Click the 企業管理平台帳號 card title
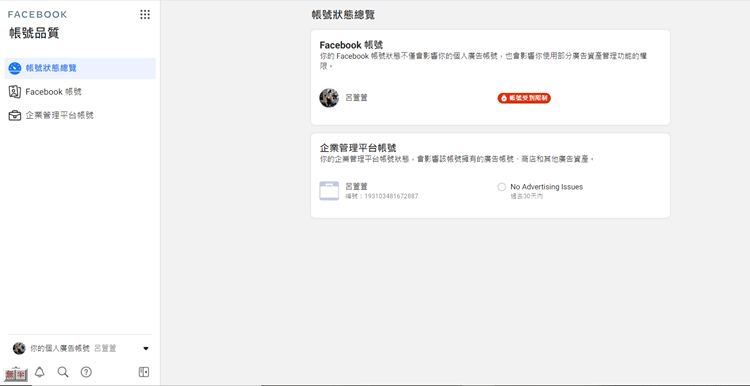Image resolution: width=750 pixels, height=386 pixels. pos(358,148)
